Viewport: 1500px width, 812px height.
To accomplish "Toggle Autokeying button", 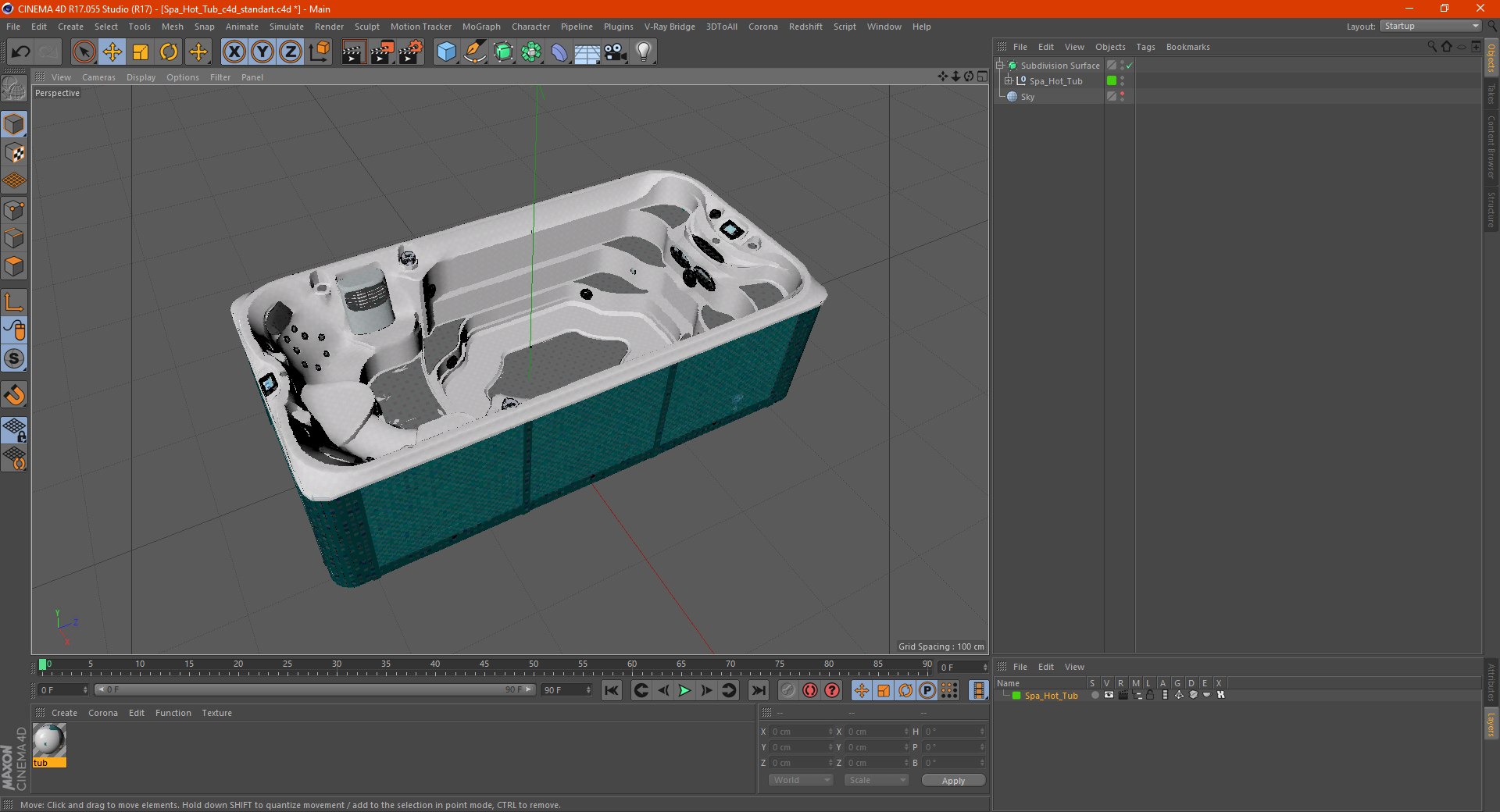I will (810, 690).
